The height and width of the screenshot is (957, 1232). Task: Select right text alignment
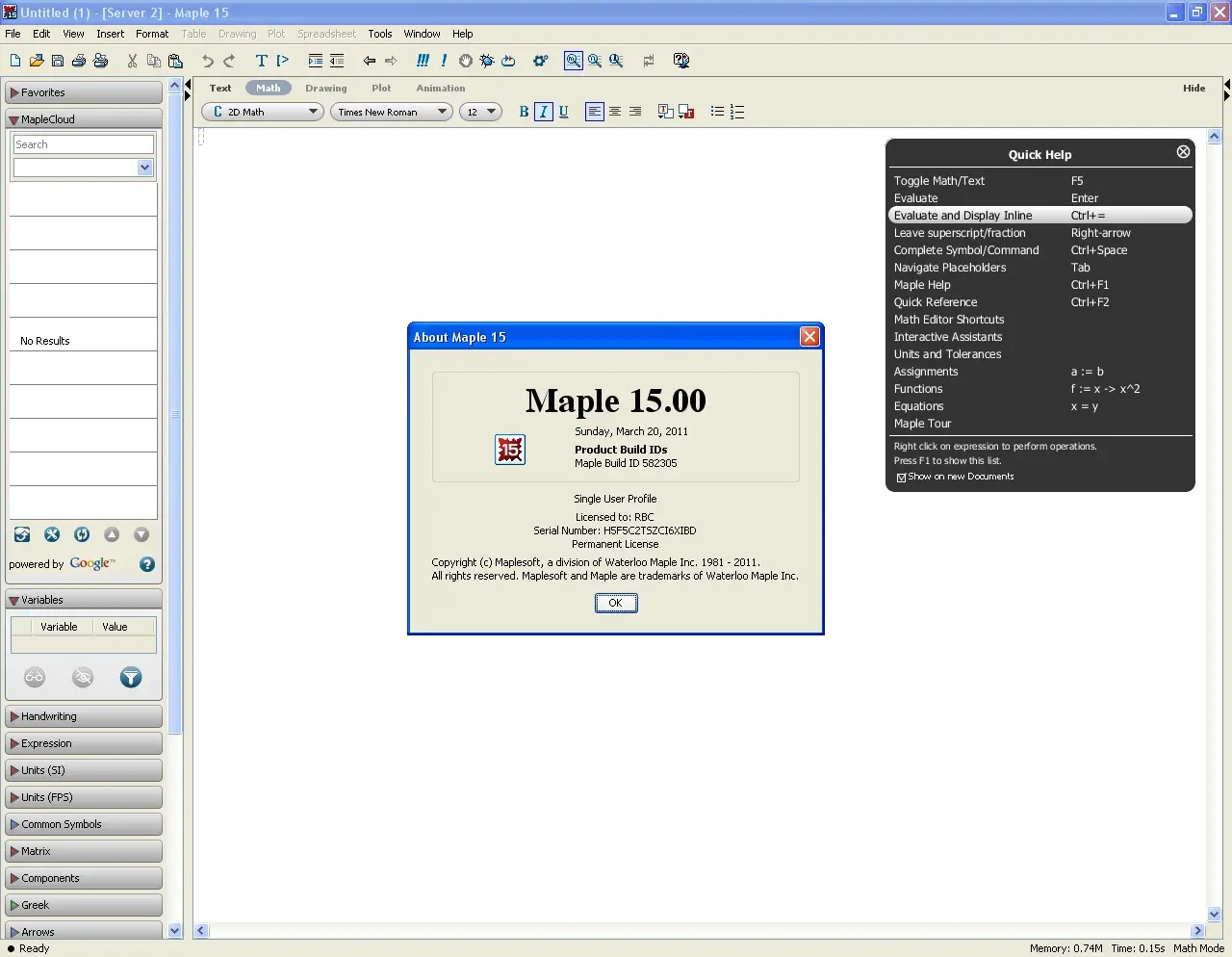[x=635, y=112]
